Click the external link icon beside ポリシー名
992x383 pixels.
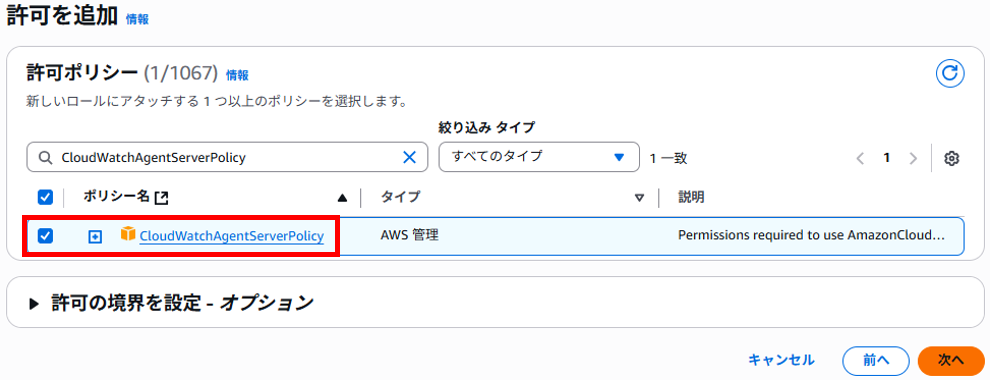pos(162,198)
